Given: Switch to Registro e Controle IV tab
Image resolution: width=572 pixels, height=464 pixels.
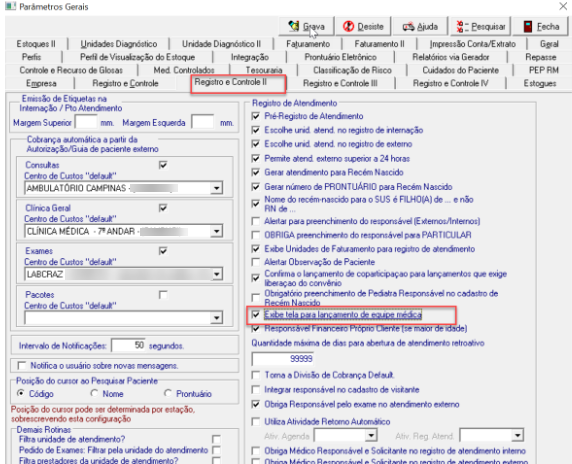Looking at the screenshot, I should click(x=451, y=84).
